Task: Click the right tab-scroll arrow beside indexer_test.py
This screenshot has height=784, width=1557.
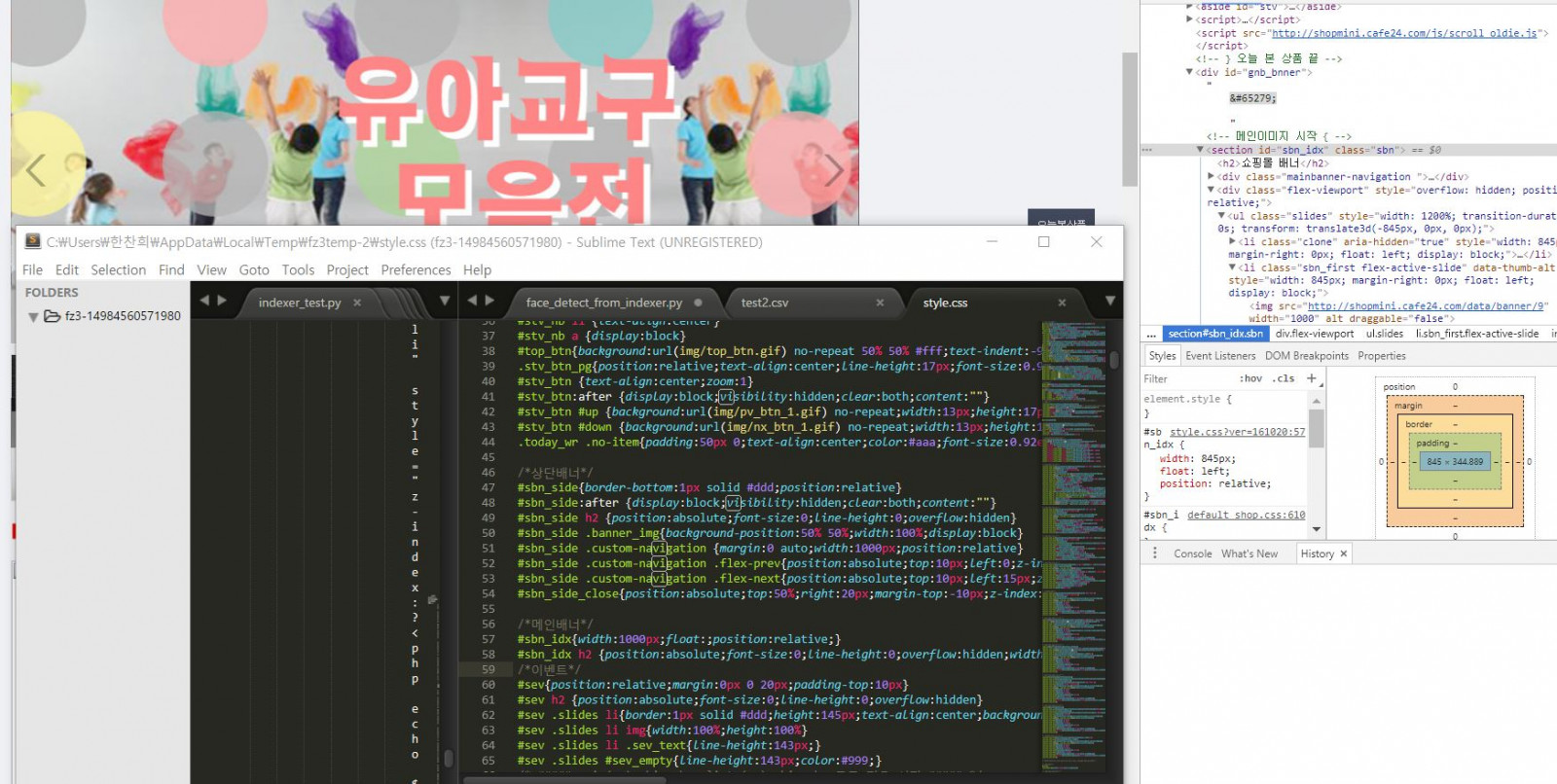Action: (222, 301)
